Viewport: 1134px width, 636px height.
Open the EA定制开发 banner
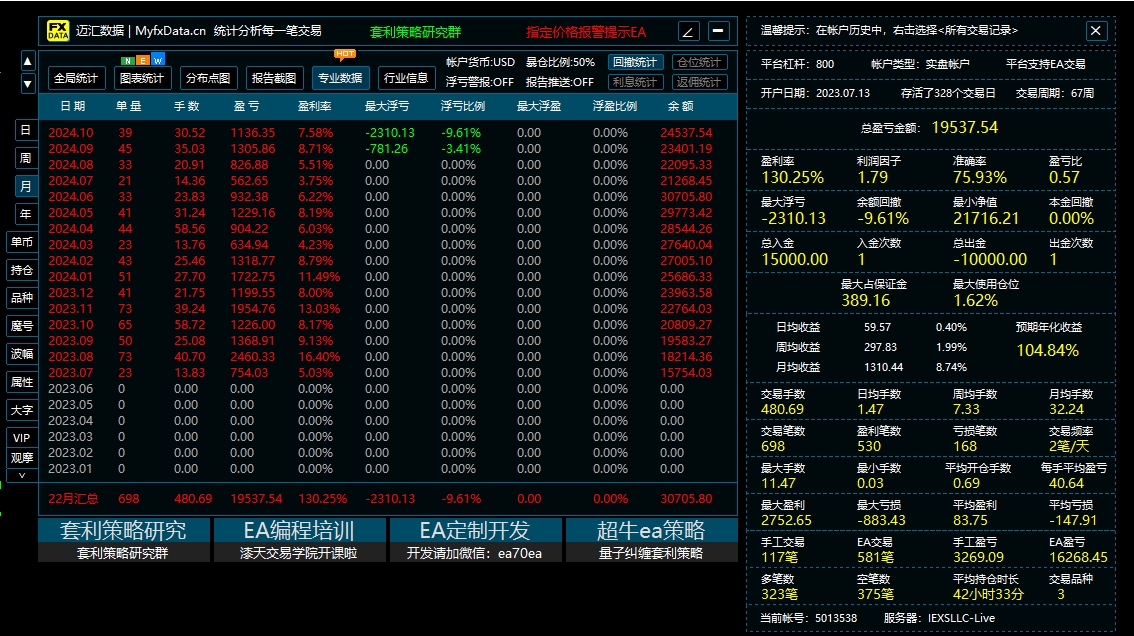click(475, 540)
